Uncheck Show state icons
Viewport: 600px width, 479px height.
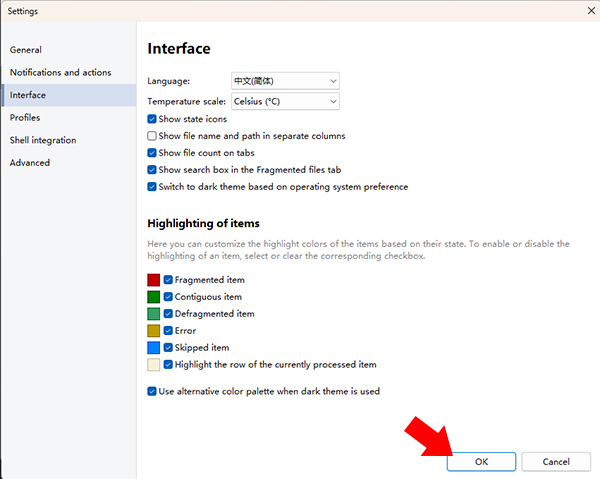(152, 119)
